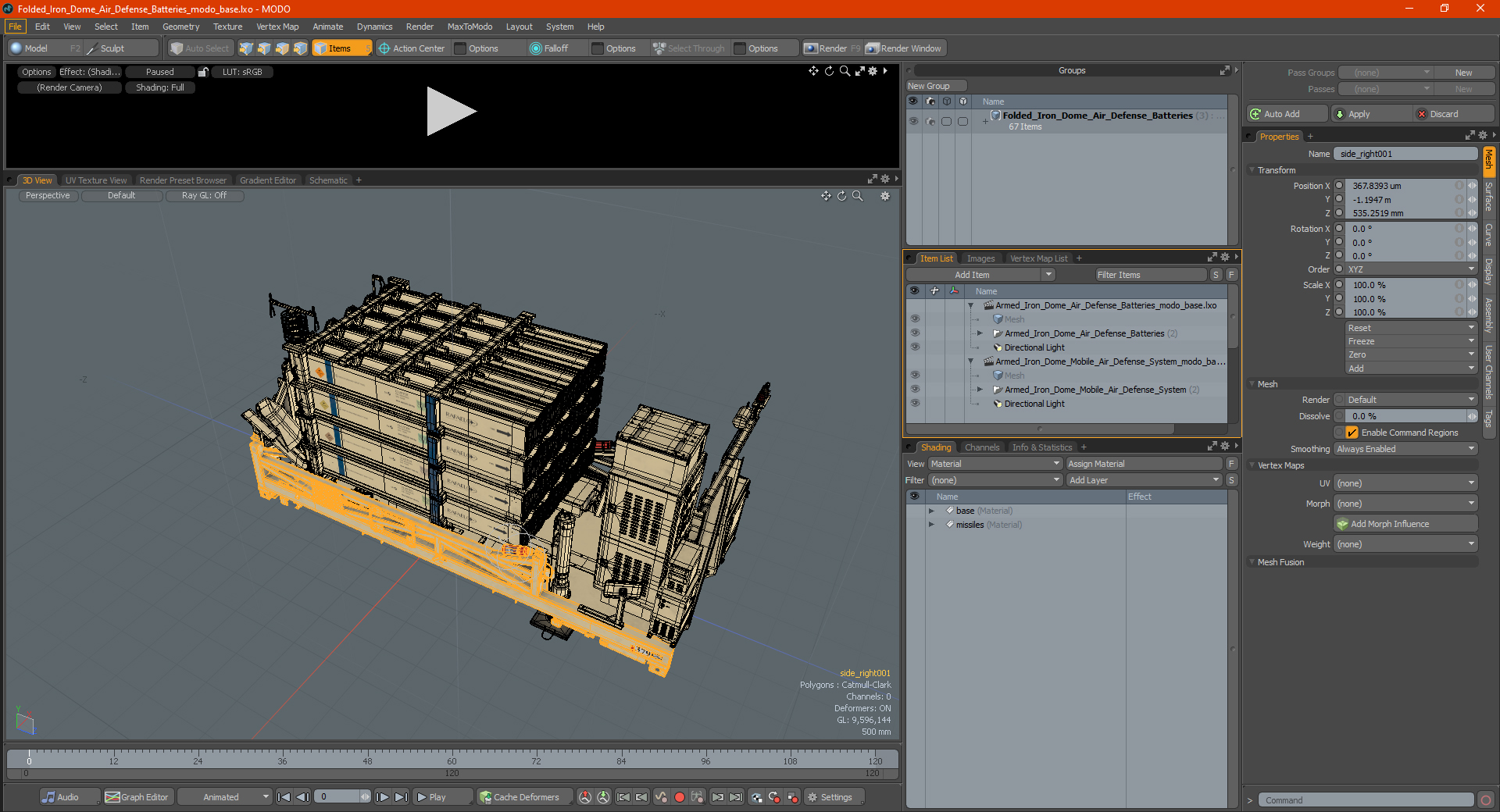Expand Armed_Iron_Dome_Mobile_Air_Defense_System tree item
This screenshot has width=1500, height=812.
[980, 390]
